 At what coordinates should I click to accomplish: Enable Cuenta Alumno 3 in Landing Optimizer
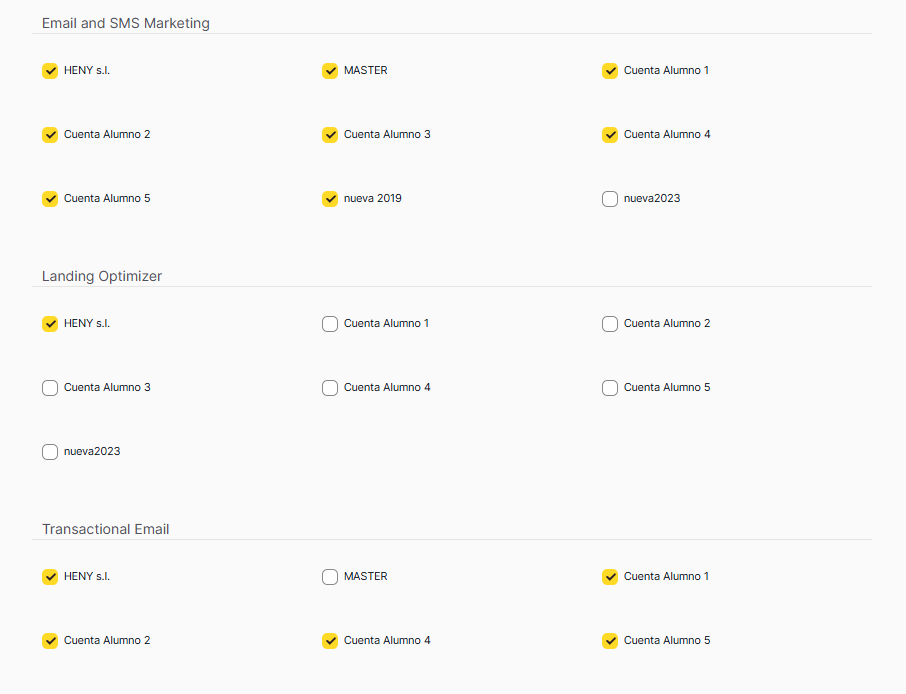pyautogui.click(x=50, y=388)
